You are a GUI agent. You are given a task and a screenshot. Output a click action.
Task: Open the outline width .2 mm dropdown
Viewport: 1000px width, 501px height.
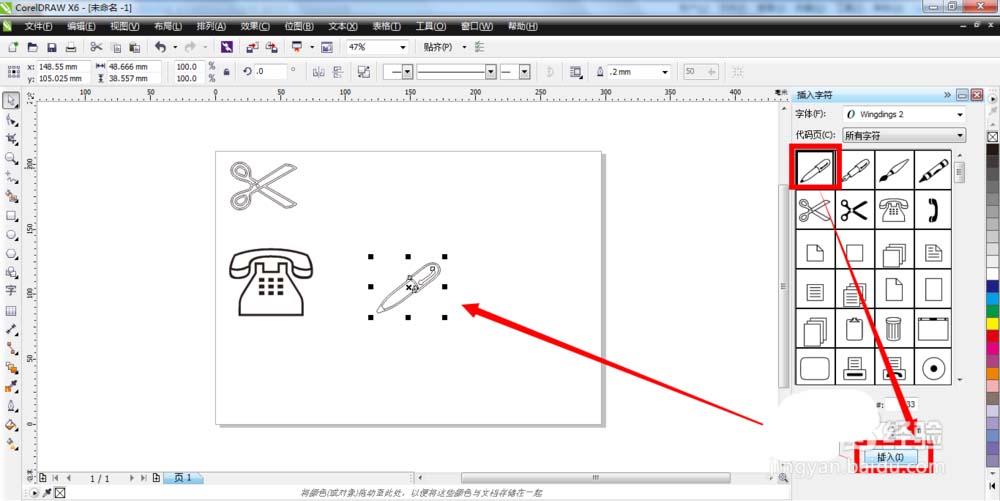click(664, 72)
